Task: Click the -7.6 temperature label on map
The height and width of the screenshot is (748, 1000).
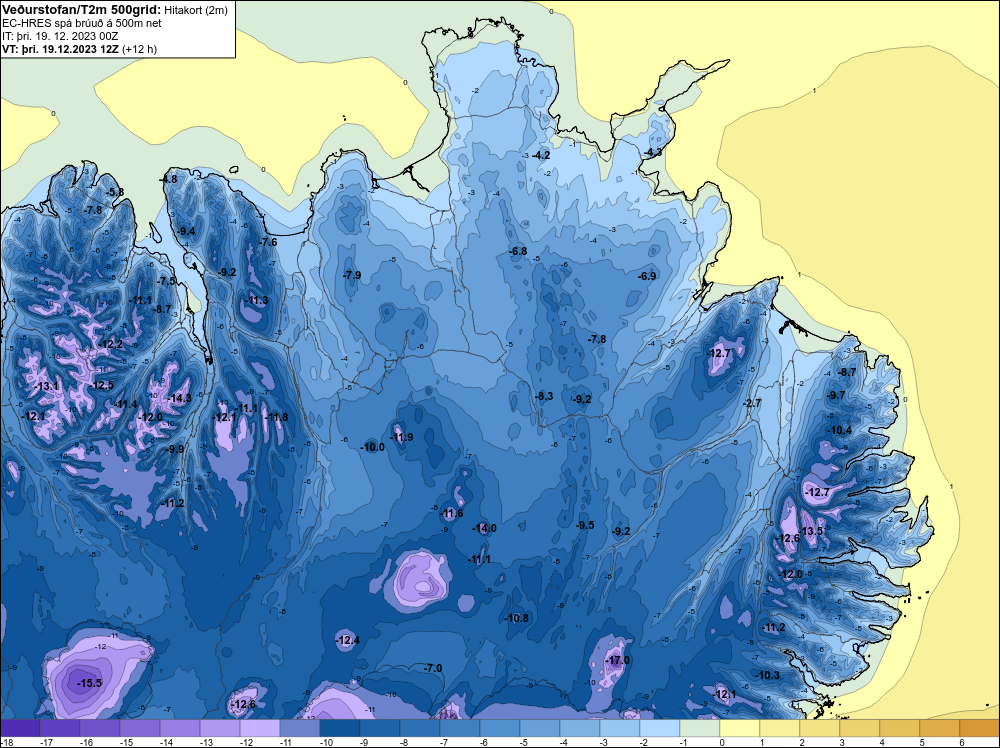Action: point(268,242)
